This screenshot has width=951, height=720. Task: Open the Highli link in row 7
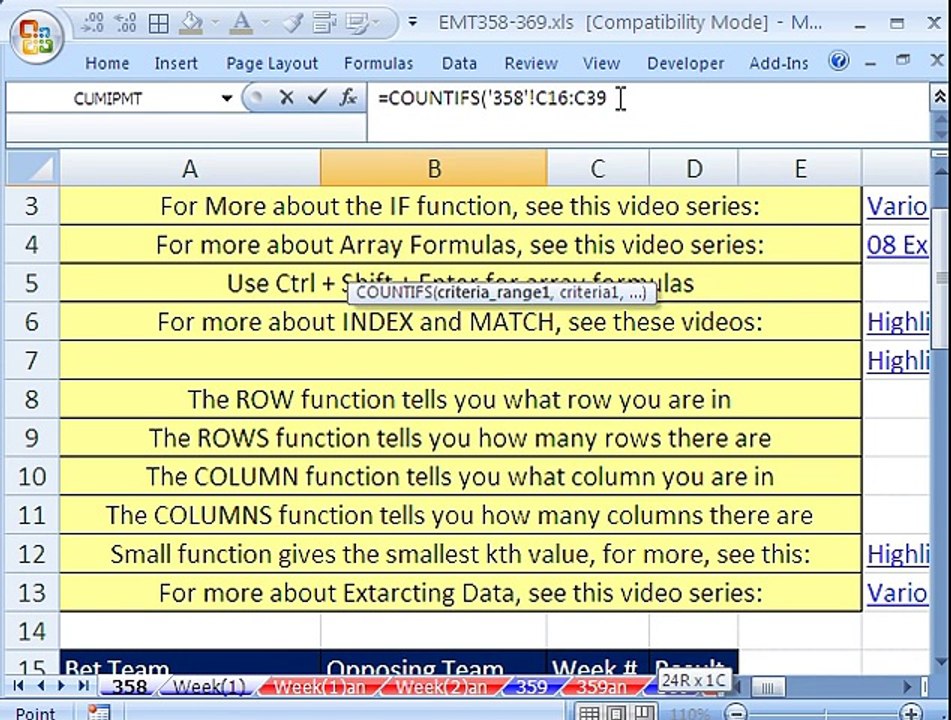click(898, 361)
